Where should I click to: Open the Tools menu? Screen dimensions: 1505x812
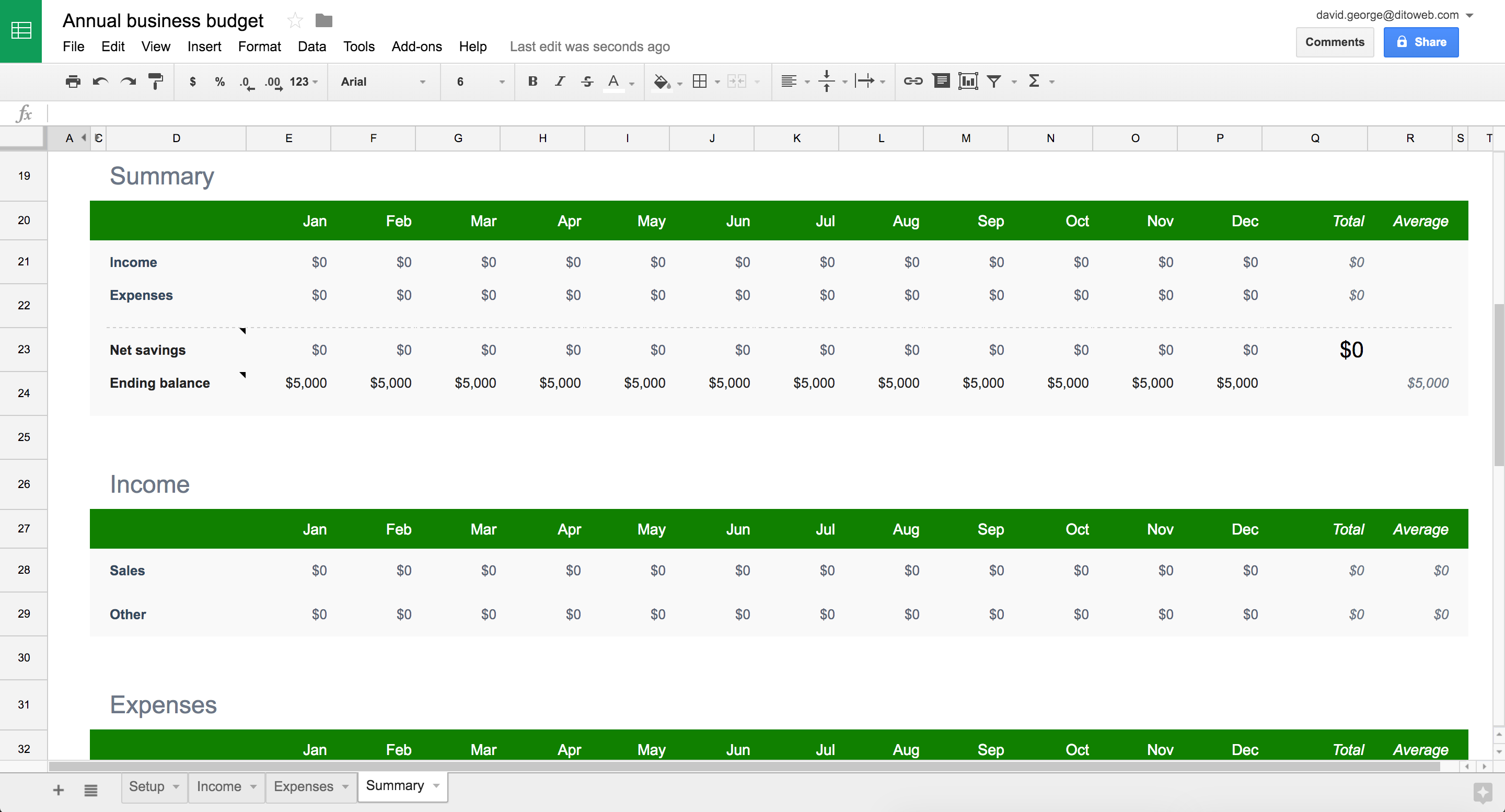pos(357,46)
